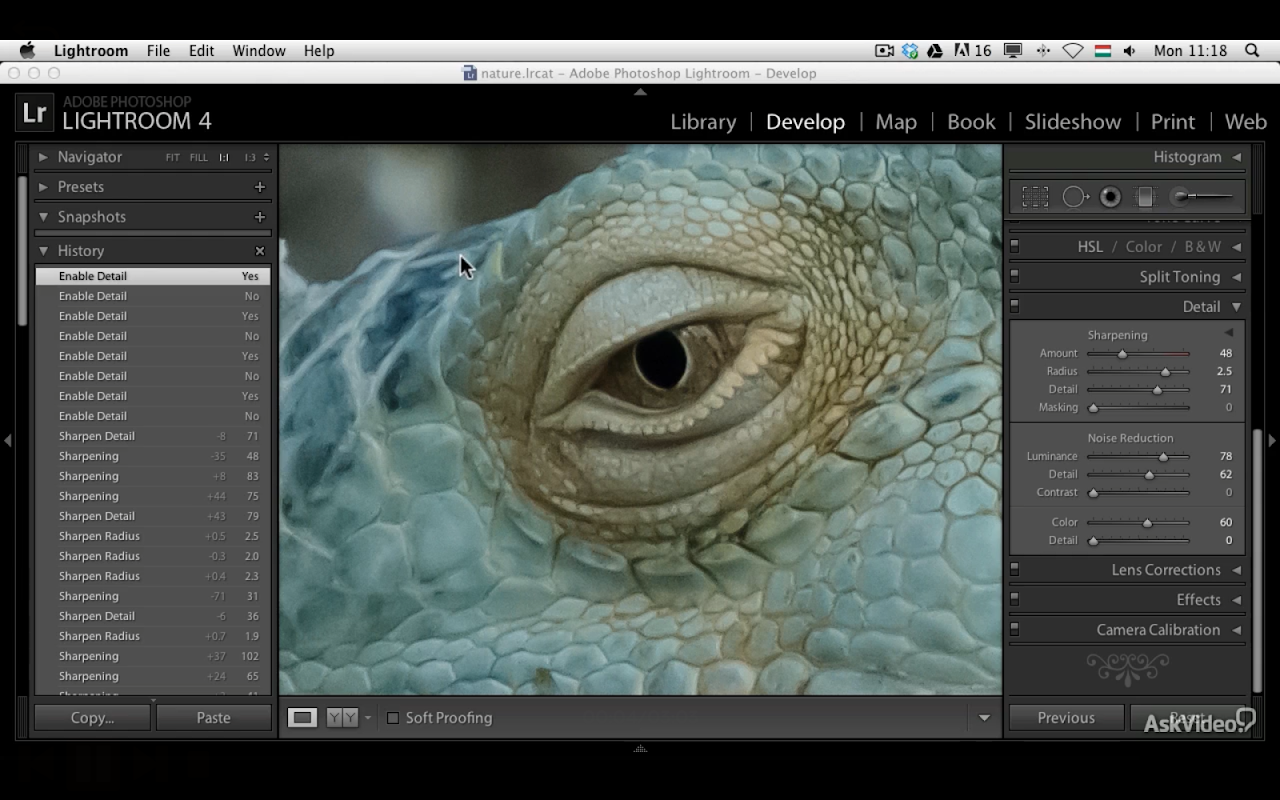Select the Crop Overlay tool
Image resolution: width=1280 pixels, height=800 pixels.
tap(1035, 197)
